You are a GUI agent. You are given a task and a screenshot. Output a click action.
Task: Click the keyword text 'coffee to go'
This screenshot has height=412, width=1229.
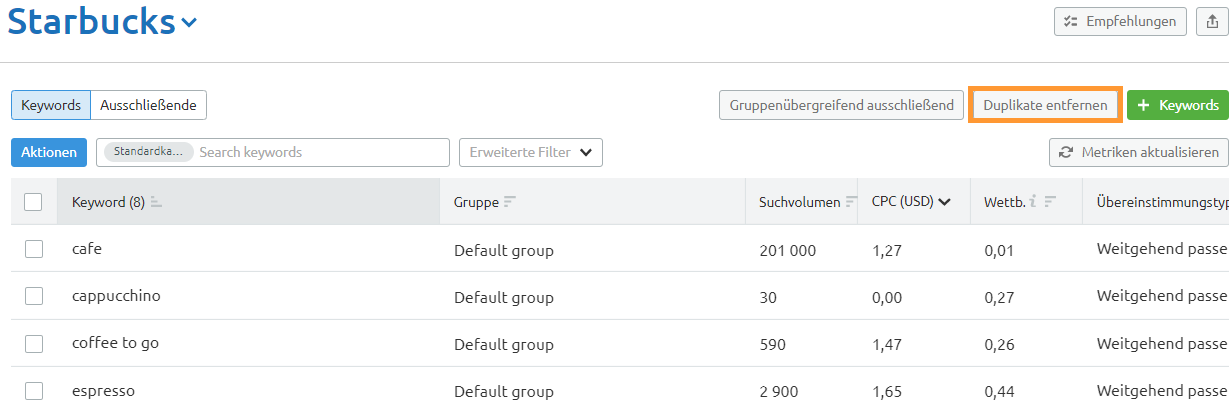pyautogui.click(x=115, y=343)
